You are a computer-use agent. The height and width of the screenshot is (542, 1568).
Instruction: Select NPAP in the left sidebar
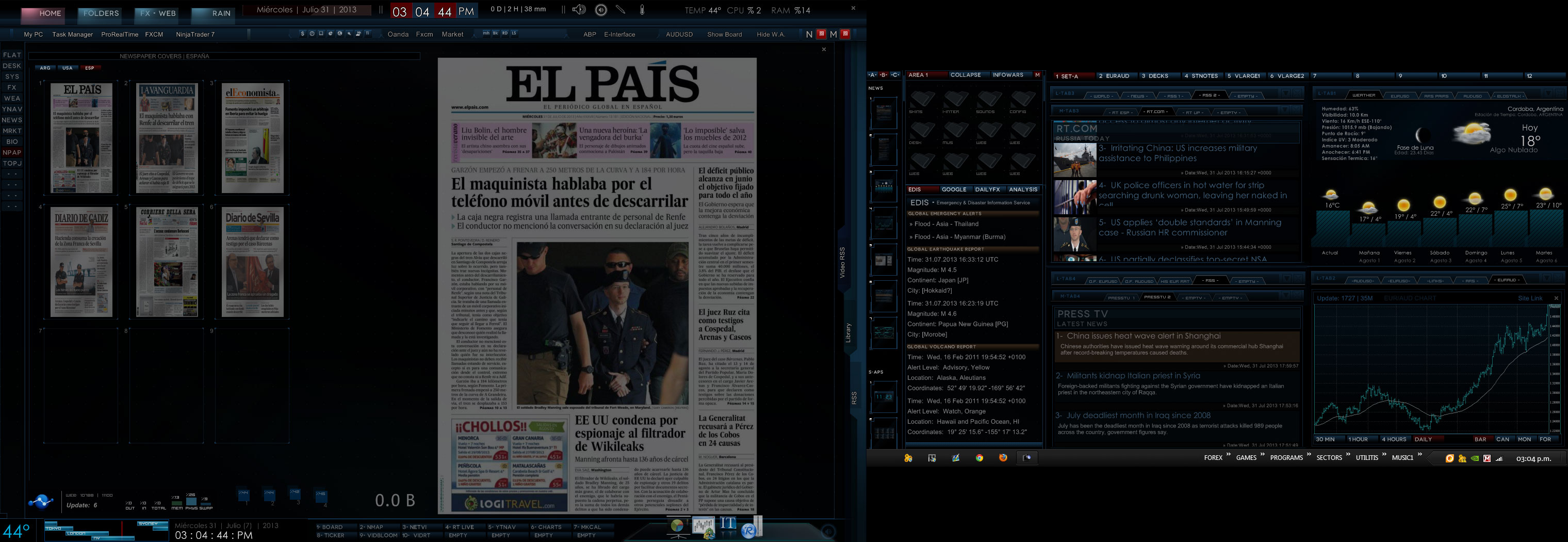point(12,153)
